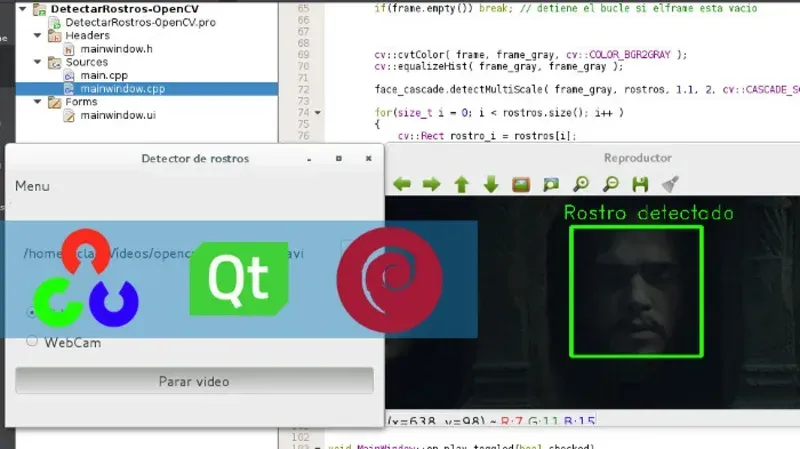
Task: Click the Forms folder icon
Action: click(x=55, y=102)
